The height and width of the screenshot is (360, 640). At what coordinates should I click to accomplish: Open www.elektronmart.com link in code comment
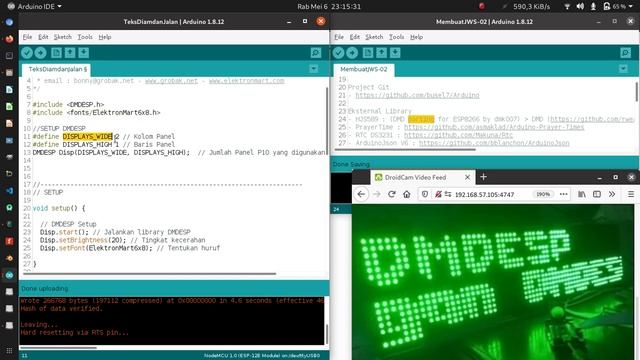(247, 81)
